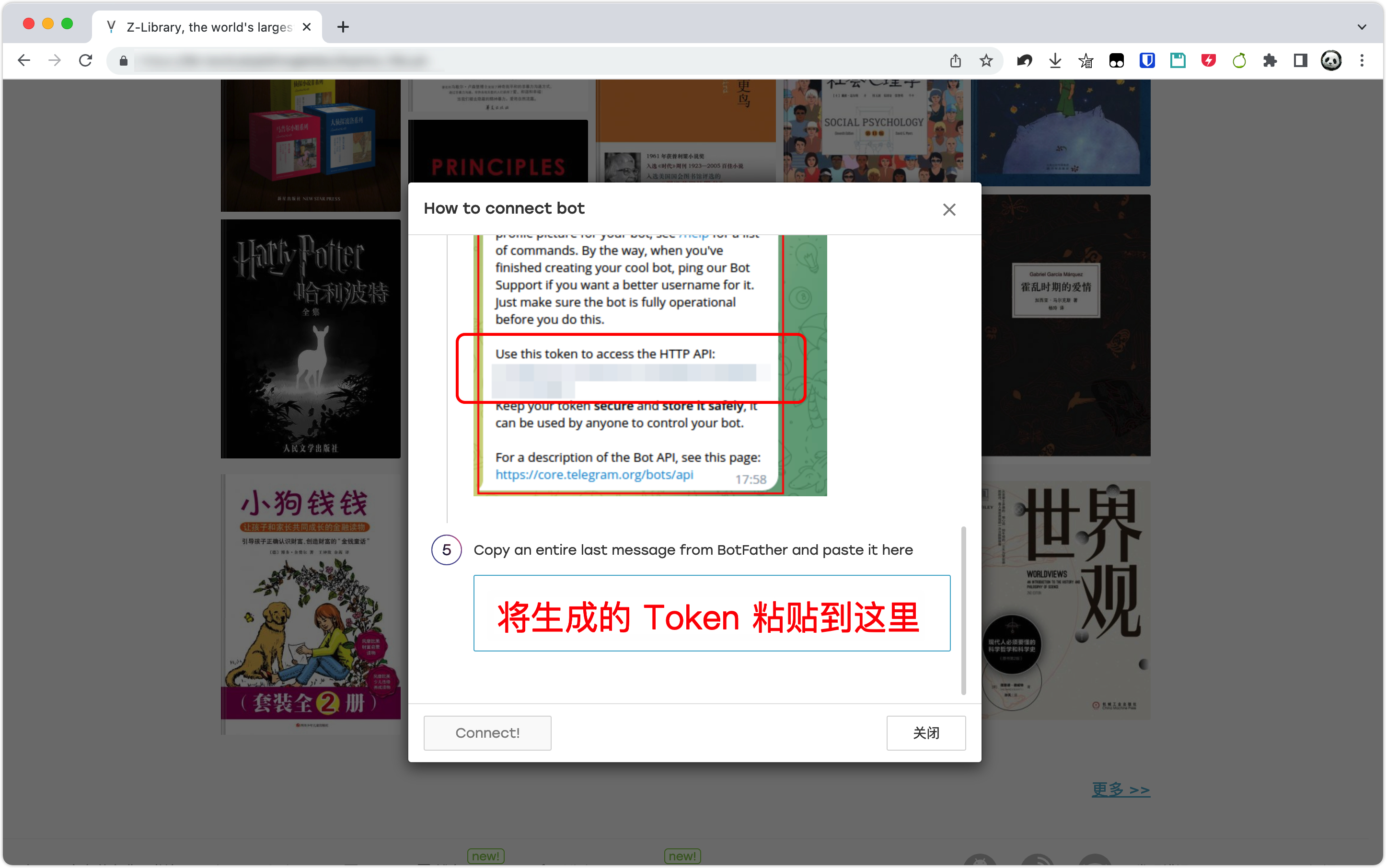Click the BotFather message paste field
Image resolution: width=1386 pixels, height=868 pixels.
pos(712,613)
